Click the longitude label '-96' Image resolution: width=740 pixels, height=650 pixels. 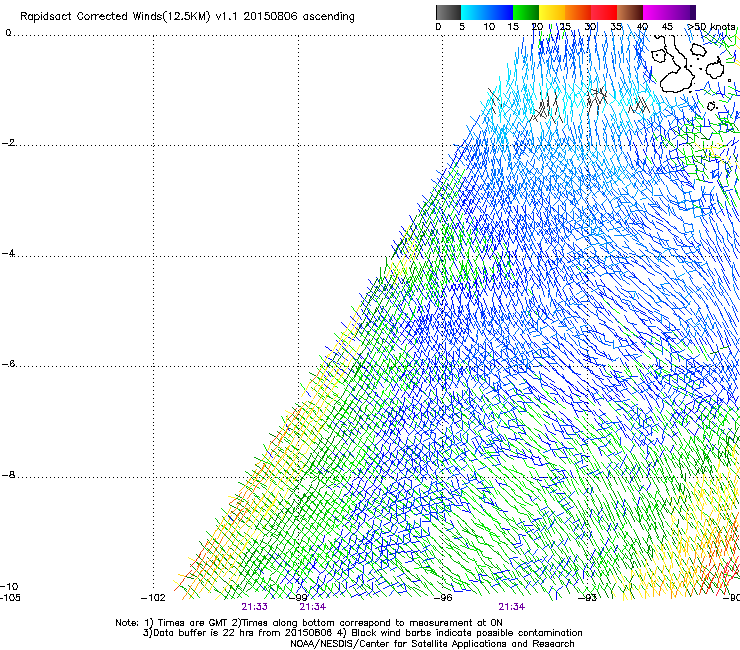click(443, 598)
